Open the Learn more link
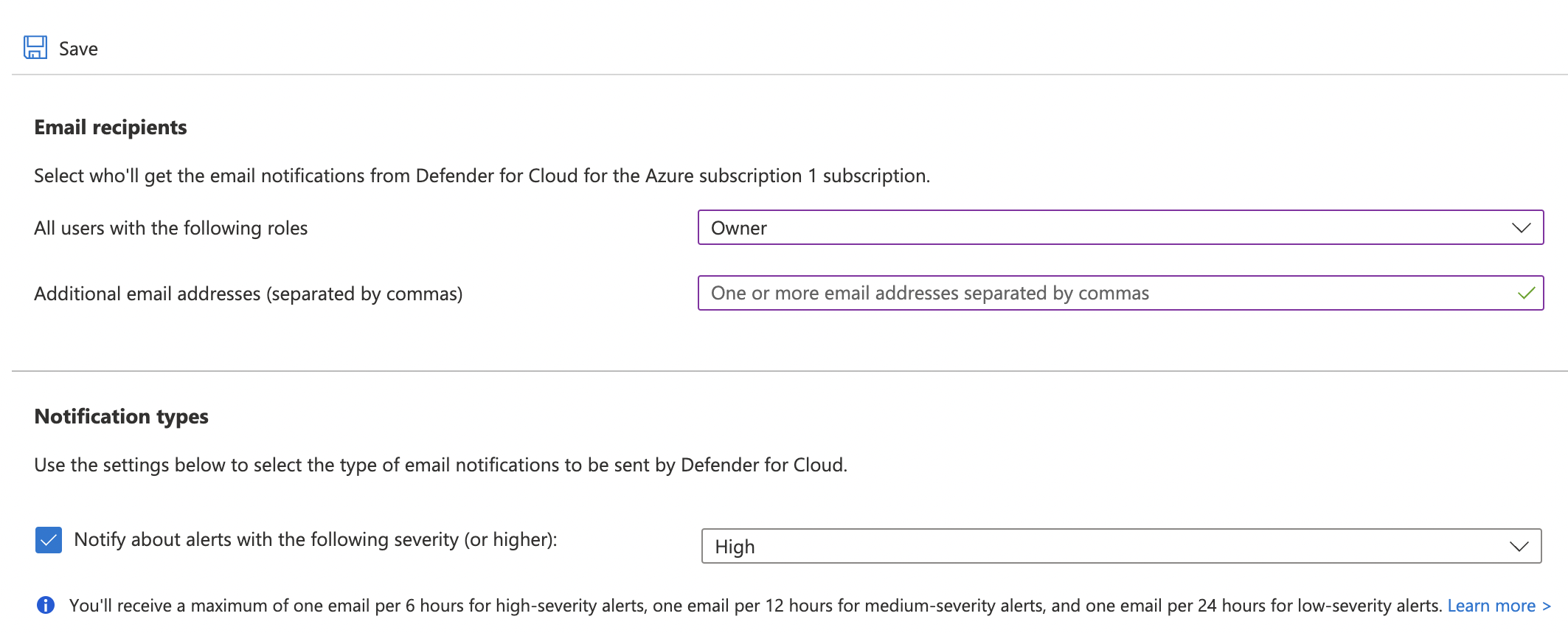Viewport: 1568px width, 633px height. [1499, 606]
